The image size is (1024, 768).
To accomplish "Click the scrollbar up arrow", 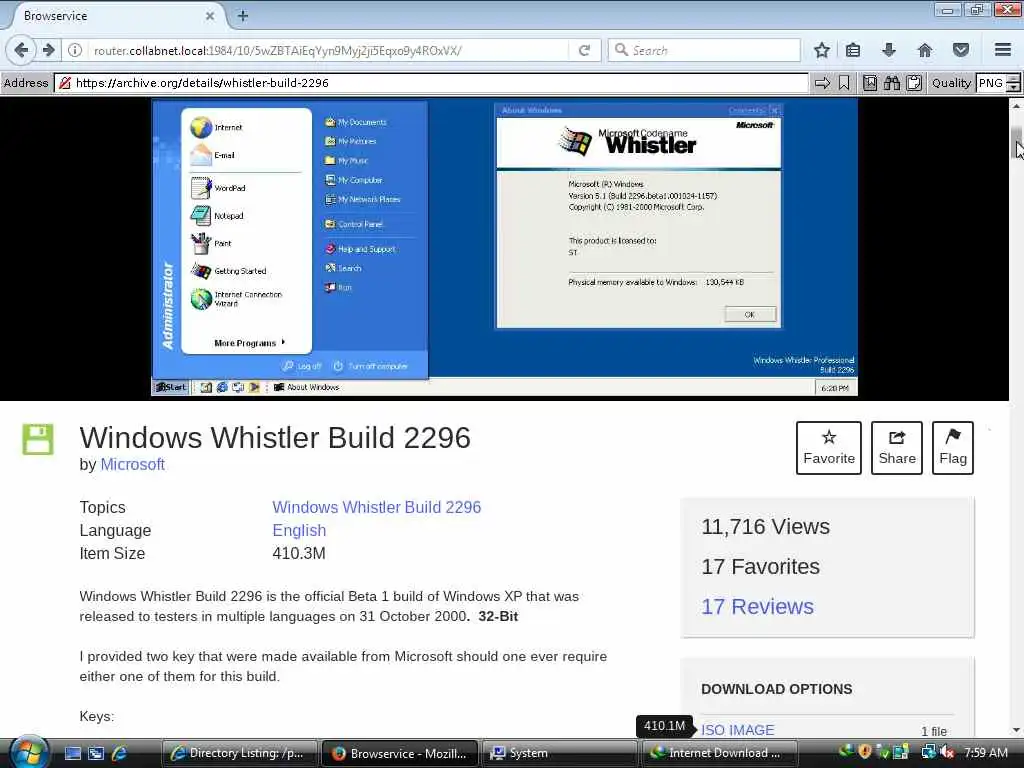I will tap(1017, 105).
